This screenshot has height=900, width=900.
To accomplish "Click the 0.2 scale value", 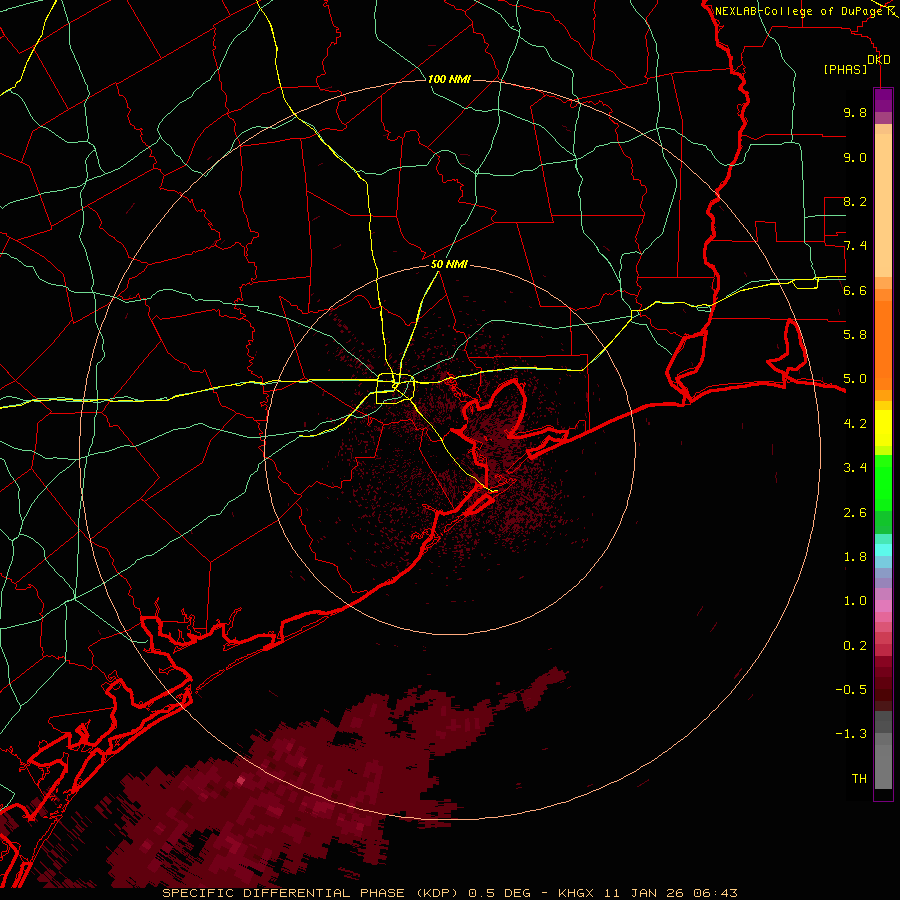I will coord(855,645).
